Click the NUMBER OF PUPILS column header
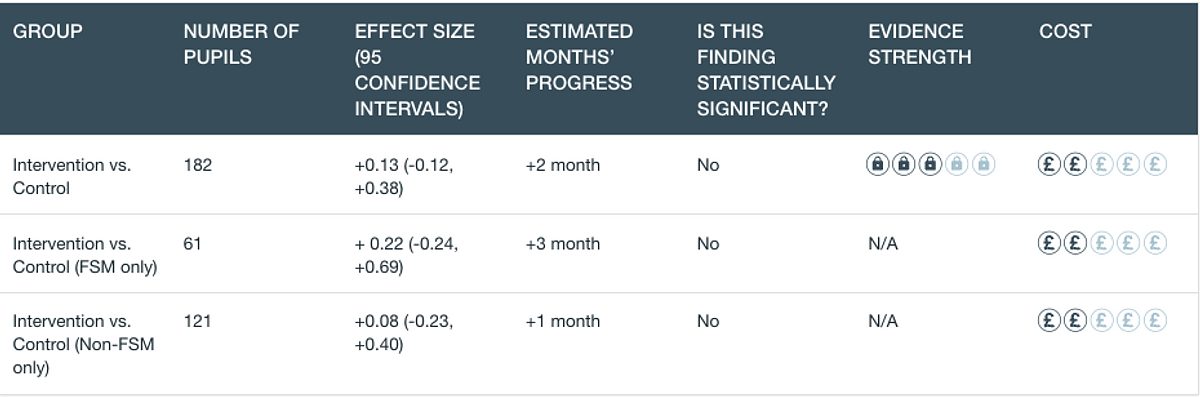This screenshot has height=397, width=1200. (x=241, y=44)
